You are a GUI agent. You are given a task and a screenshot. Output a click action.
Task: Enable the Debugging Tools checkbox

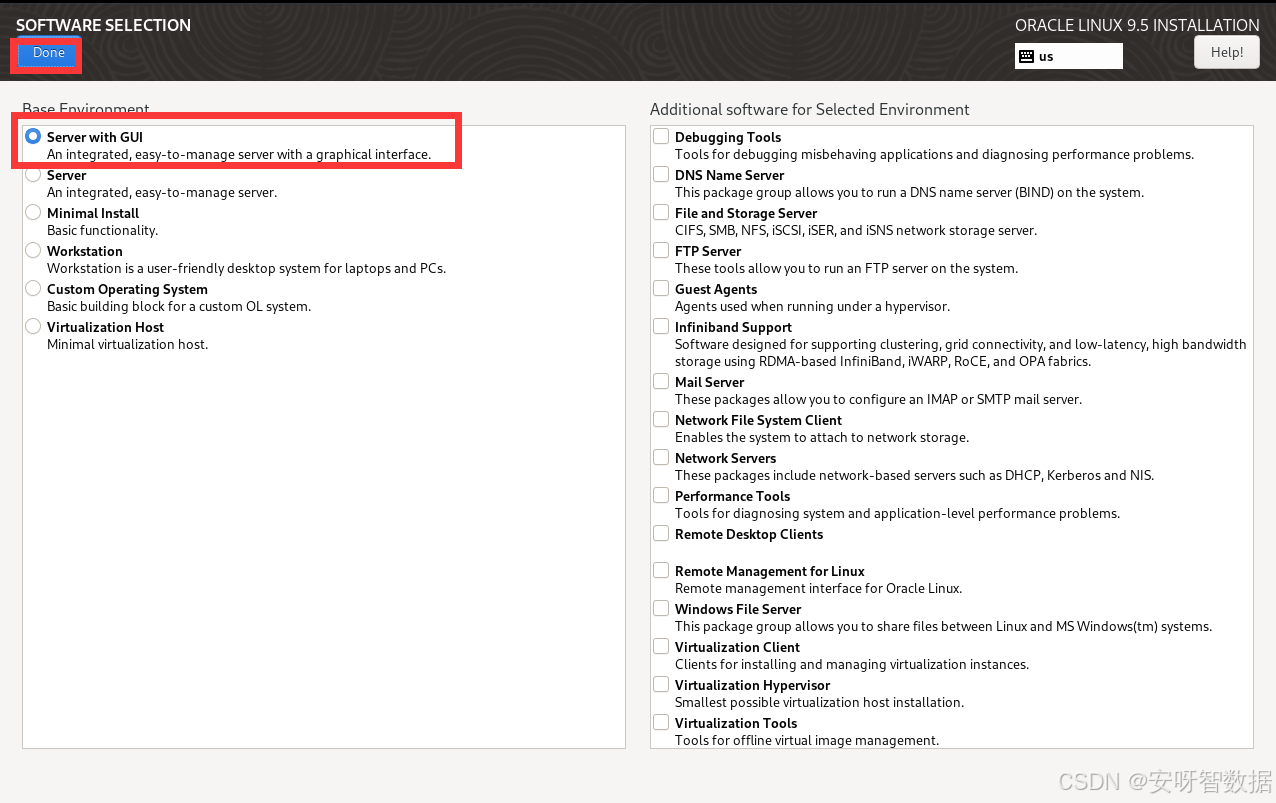661,136
